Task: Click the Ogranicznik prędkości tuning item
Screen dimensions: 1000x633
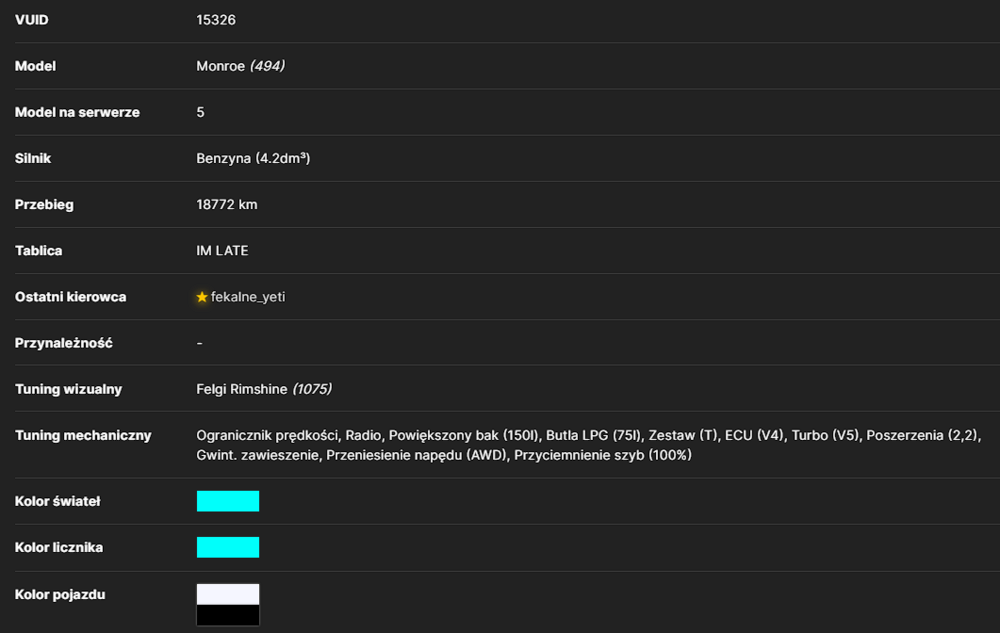Action: point(267,435)
